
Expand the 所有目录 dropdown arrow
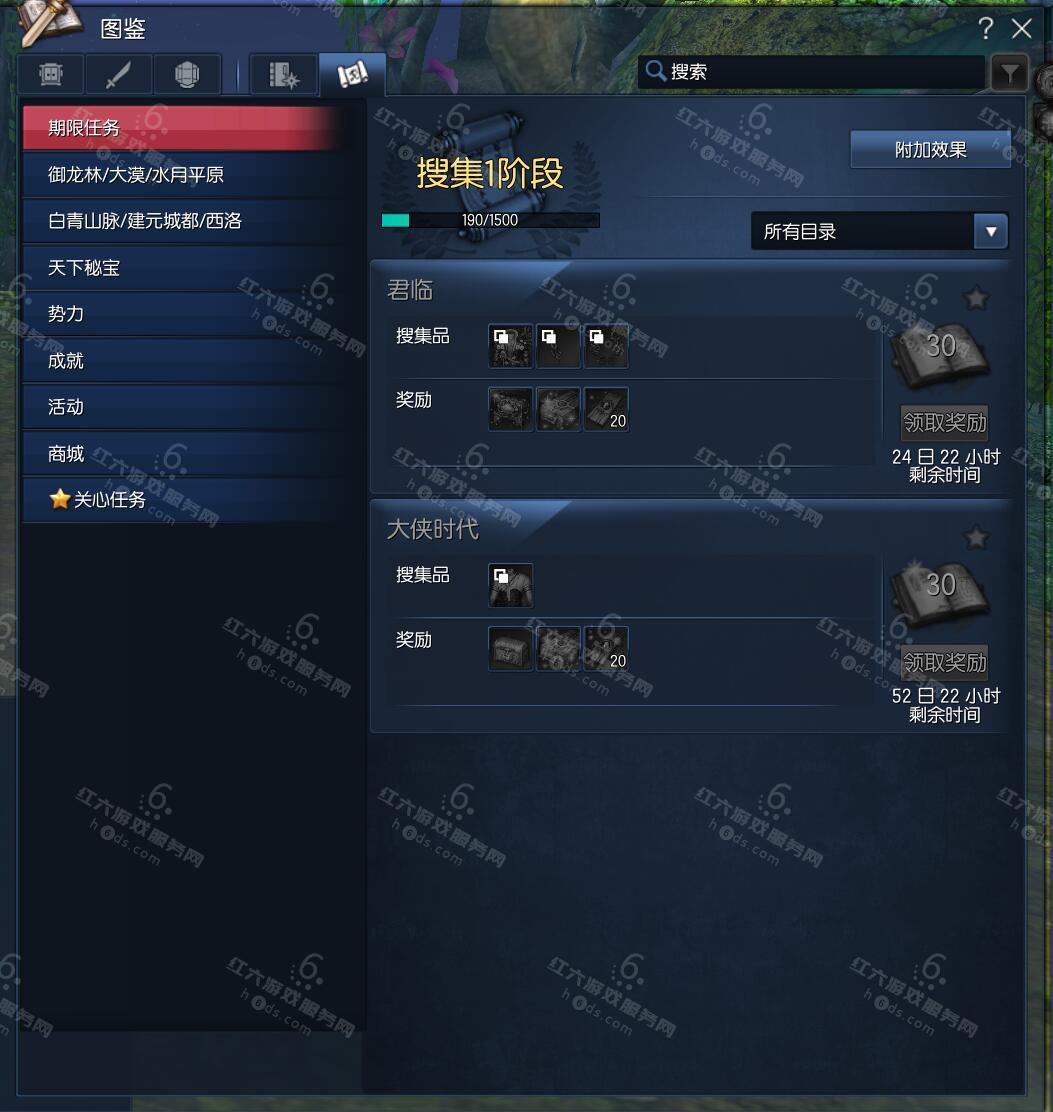click(991, 231)
